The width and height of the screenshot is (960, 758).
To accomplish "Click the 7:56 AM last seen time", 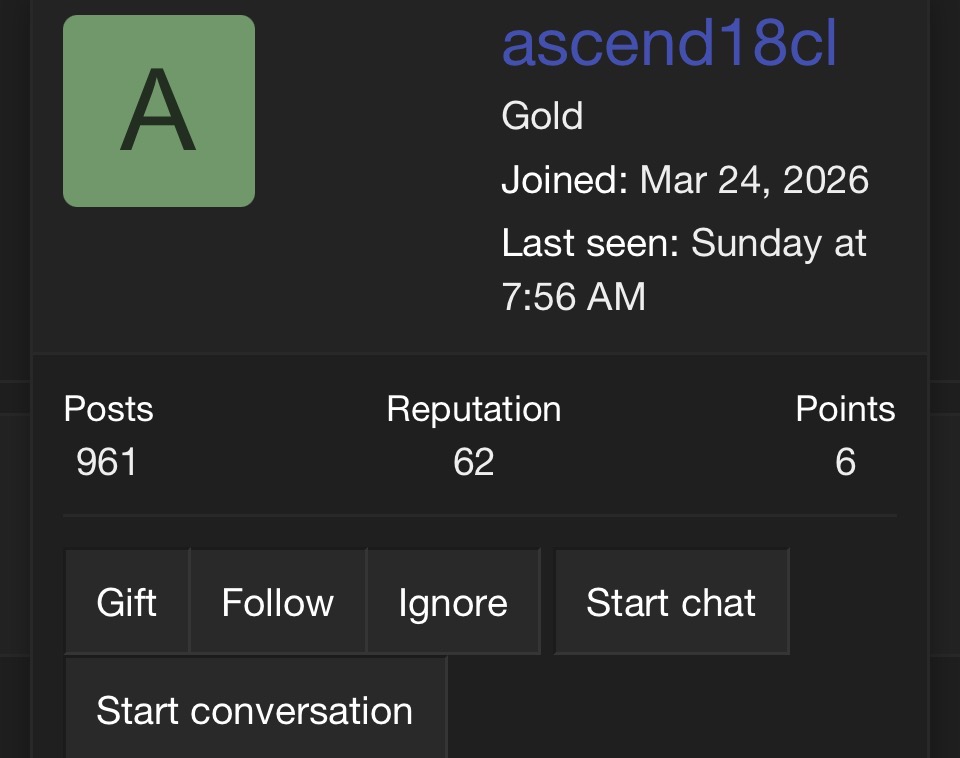I will click(574, 297).
